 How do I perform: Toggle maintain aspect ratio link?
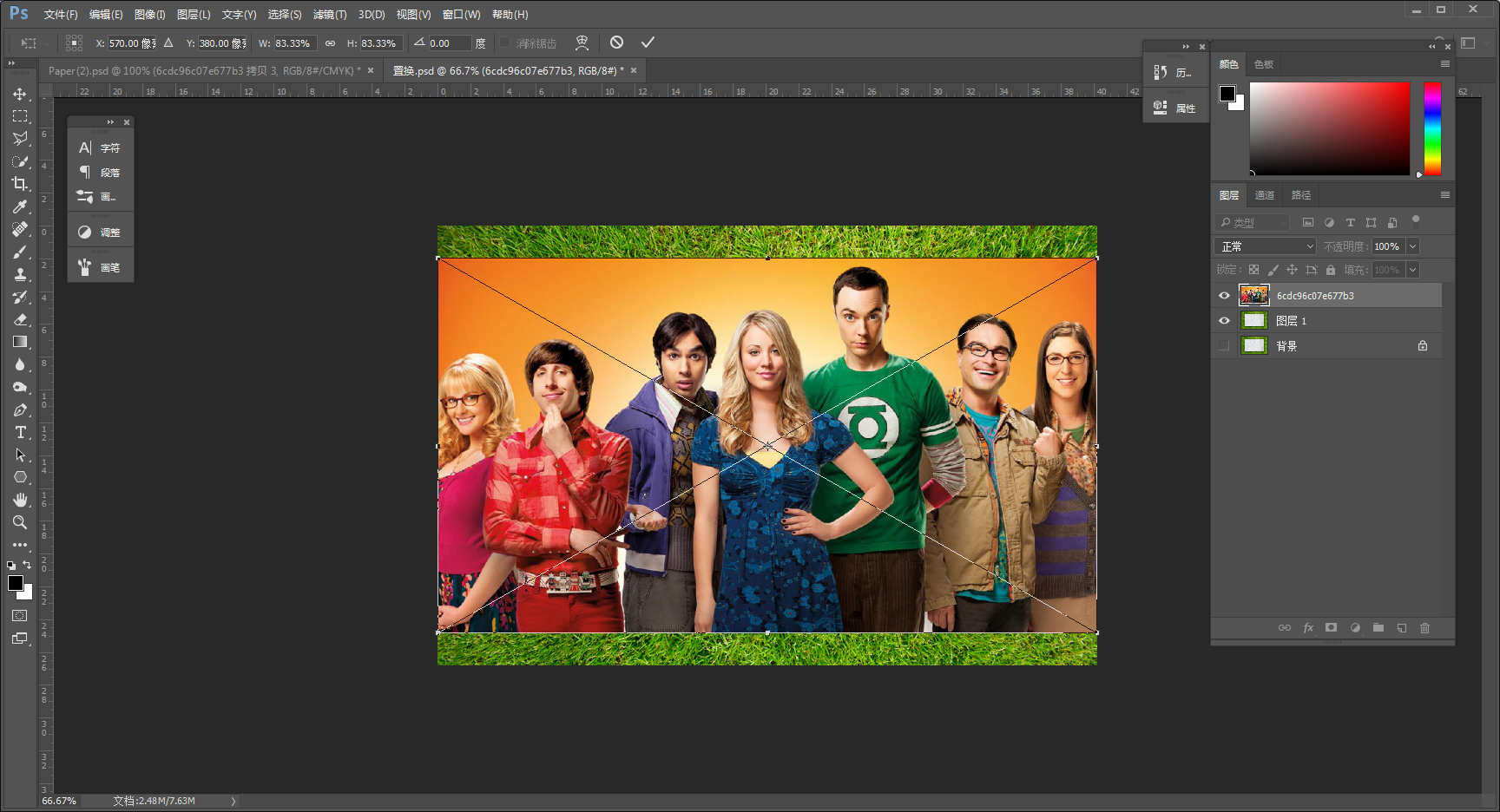(330, 43)
